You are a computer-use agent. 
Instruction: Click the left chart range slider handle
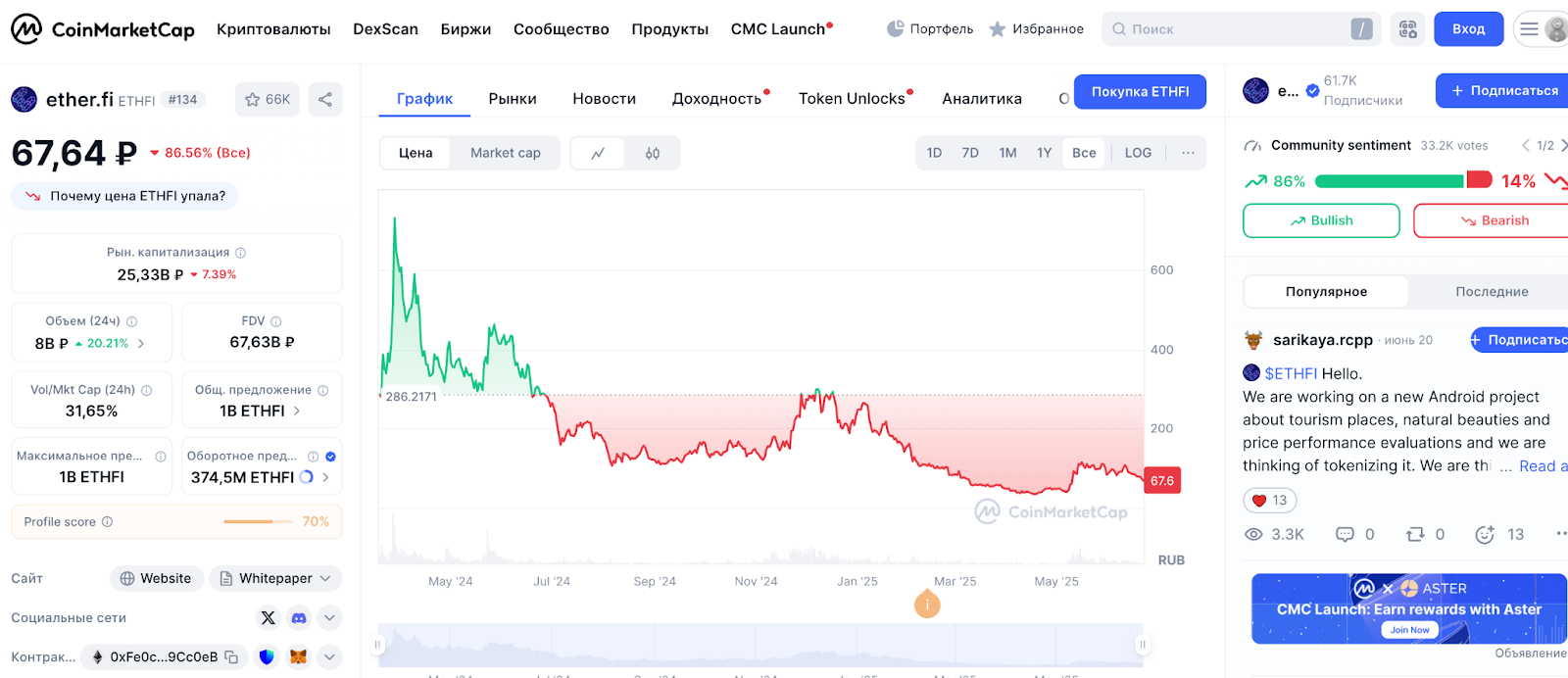pyautogui.click(x=377, y=645)
